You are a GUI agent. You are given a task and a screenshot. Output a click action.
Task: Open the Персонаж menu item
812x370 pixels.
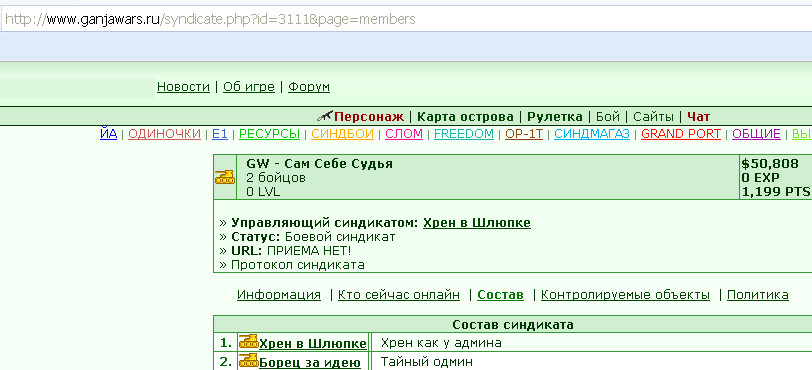pyautogui.click(x=369, y=117)
